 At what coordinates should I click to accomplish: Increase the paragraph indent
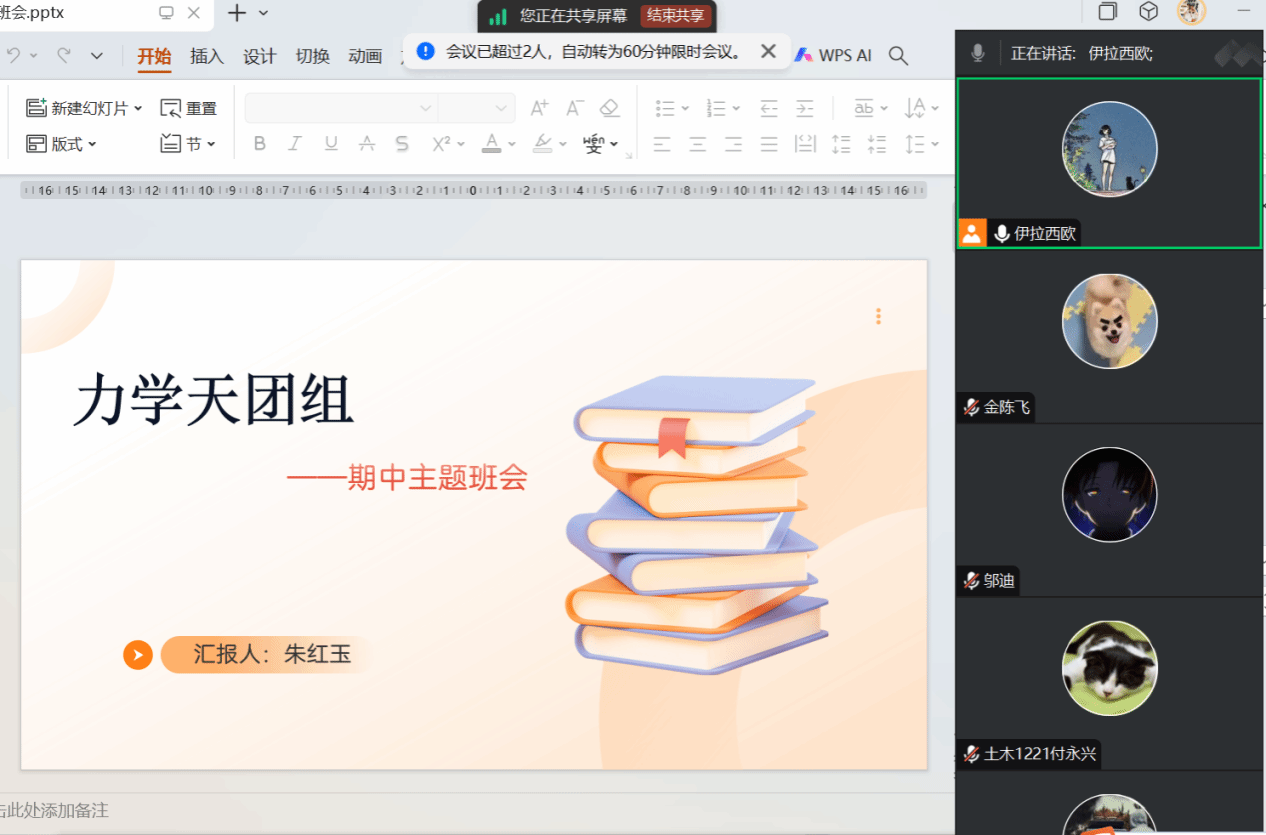pyautogui.click(x=805, y=108)
